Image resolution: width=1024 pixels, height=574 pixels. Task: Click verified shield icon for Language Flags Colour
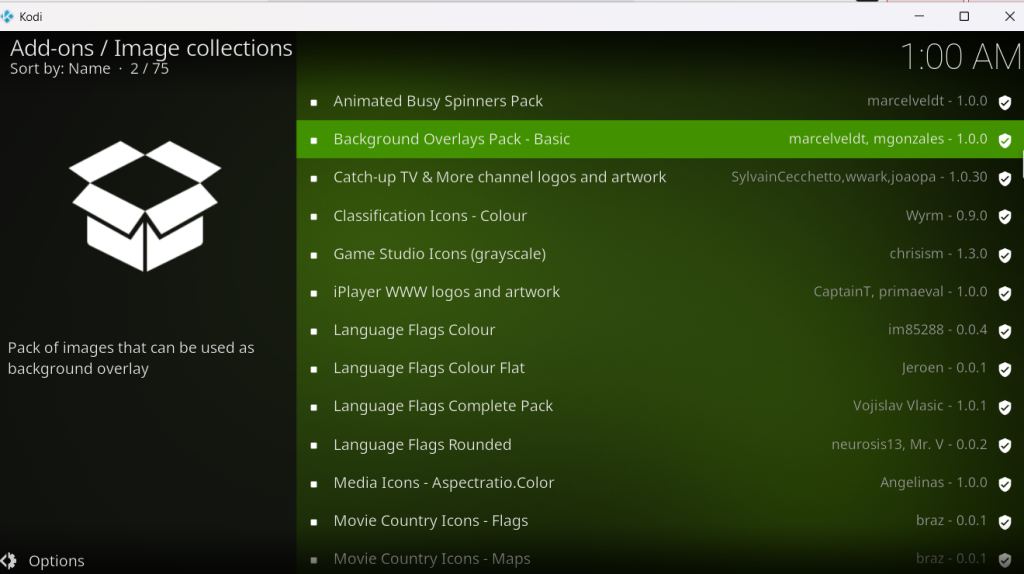[1005, 330]
